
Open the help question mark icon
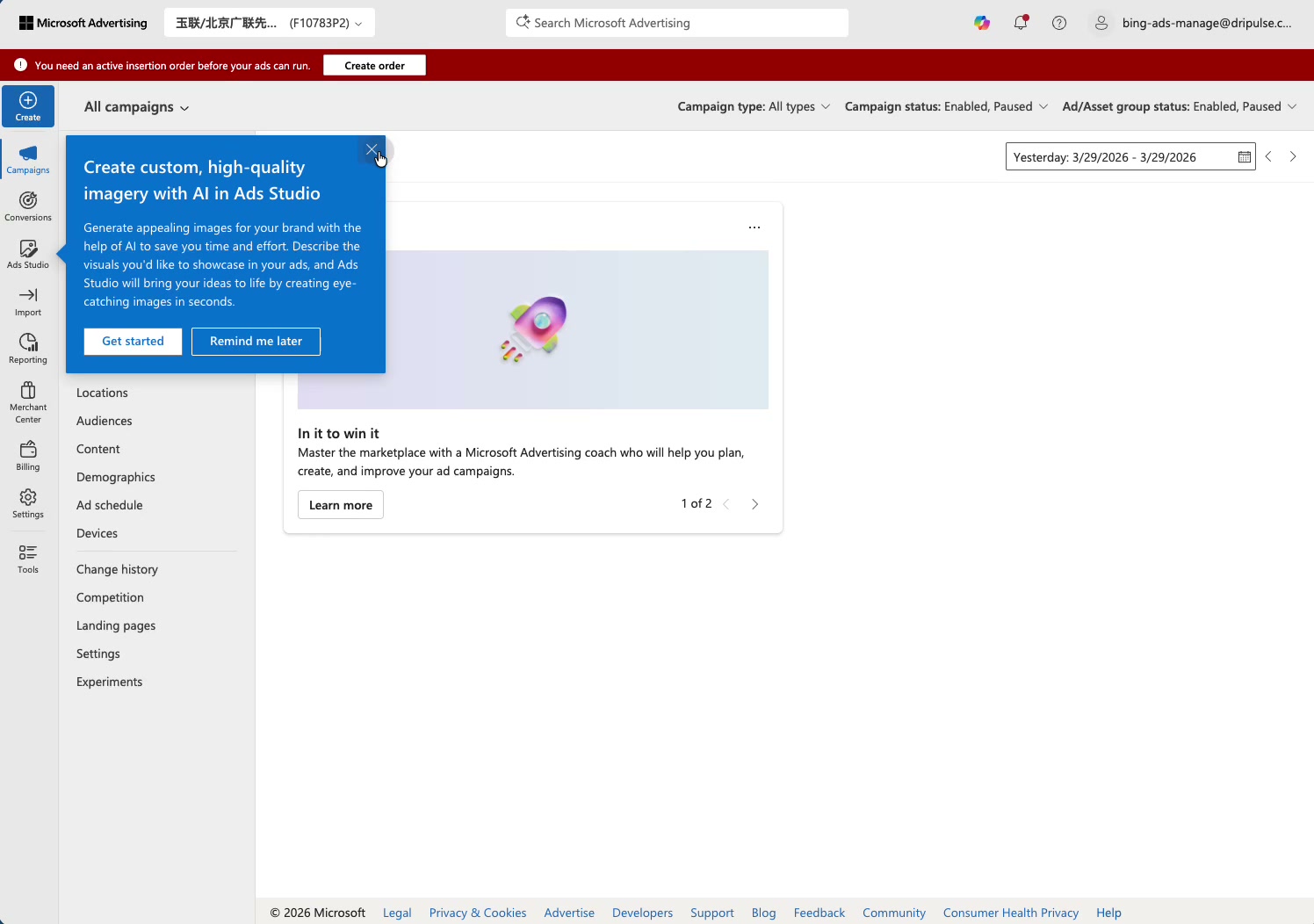[x=1059, y=23]
